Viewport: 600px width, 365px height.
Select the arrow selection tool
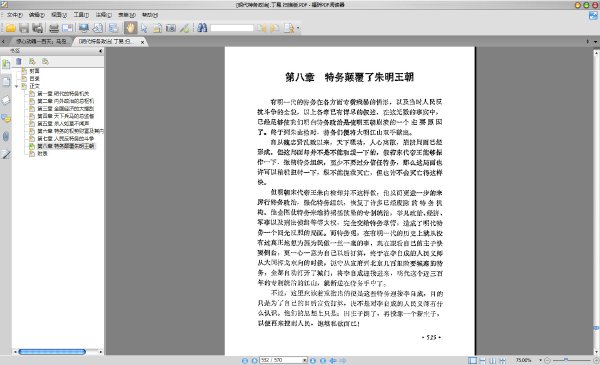pyautogui.click(x=144, y=28)
